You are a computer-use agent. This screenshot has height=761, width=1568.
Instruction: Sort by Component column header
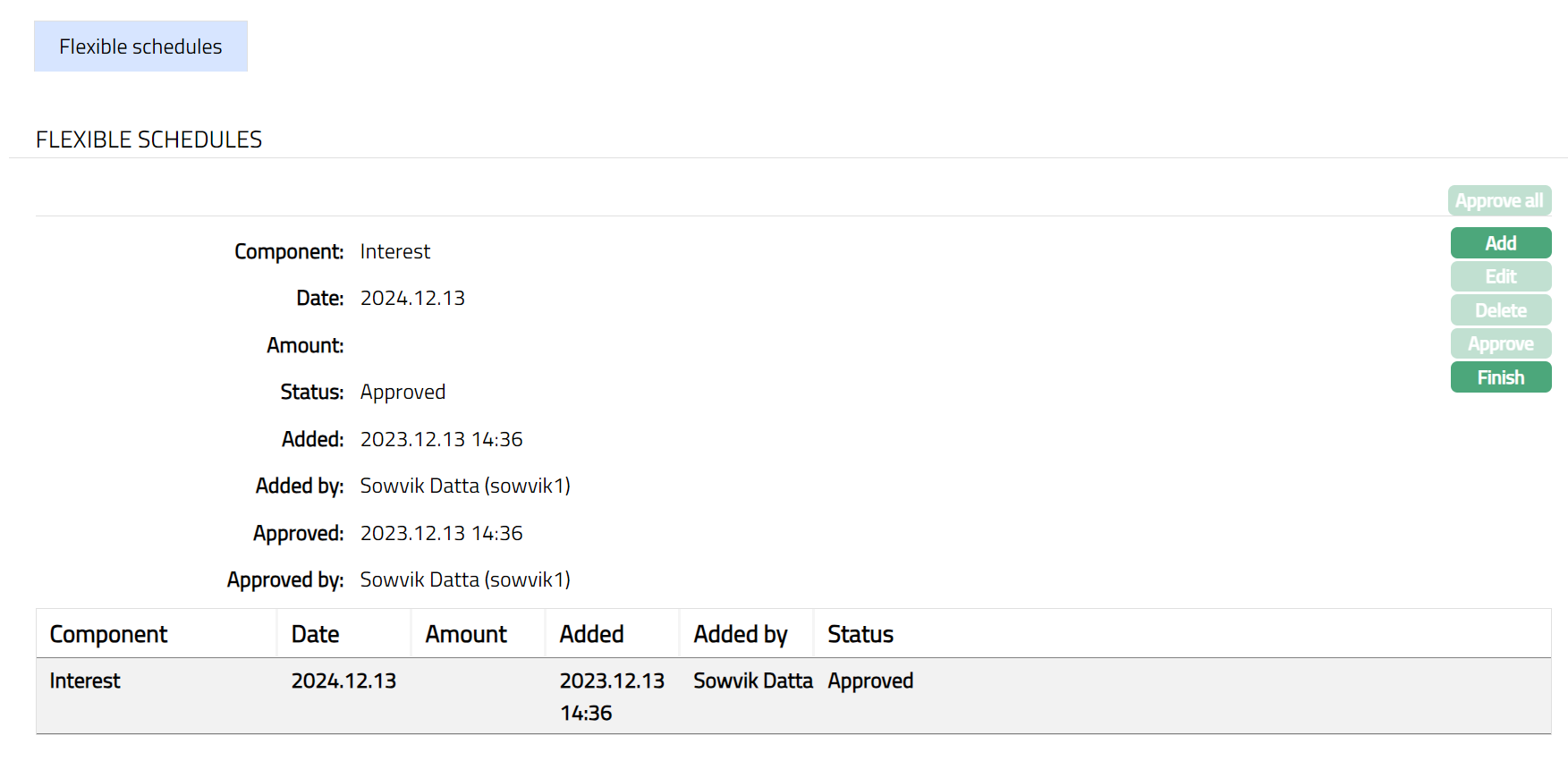(108, 634)
